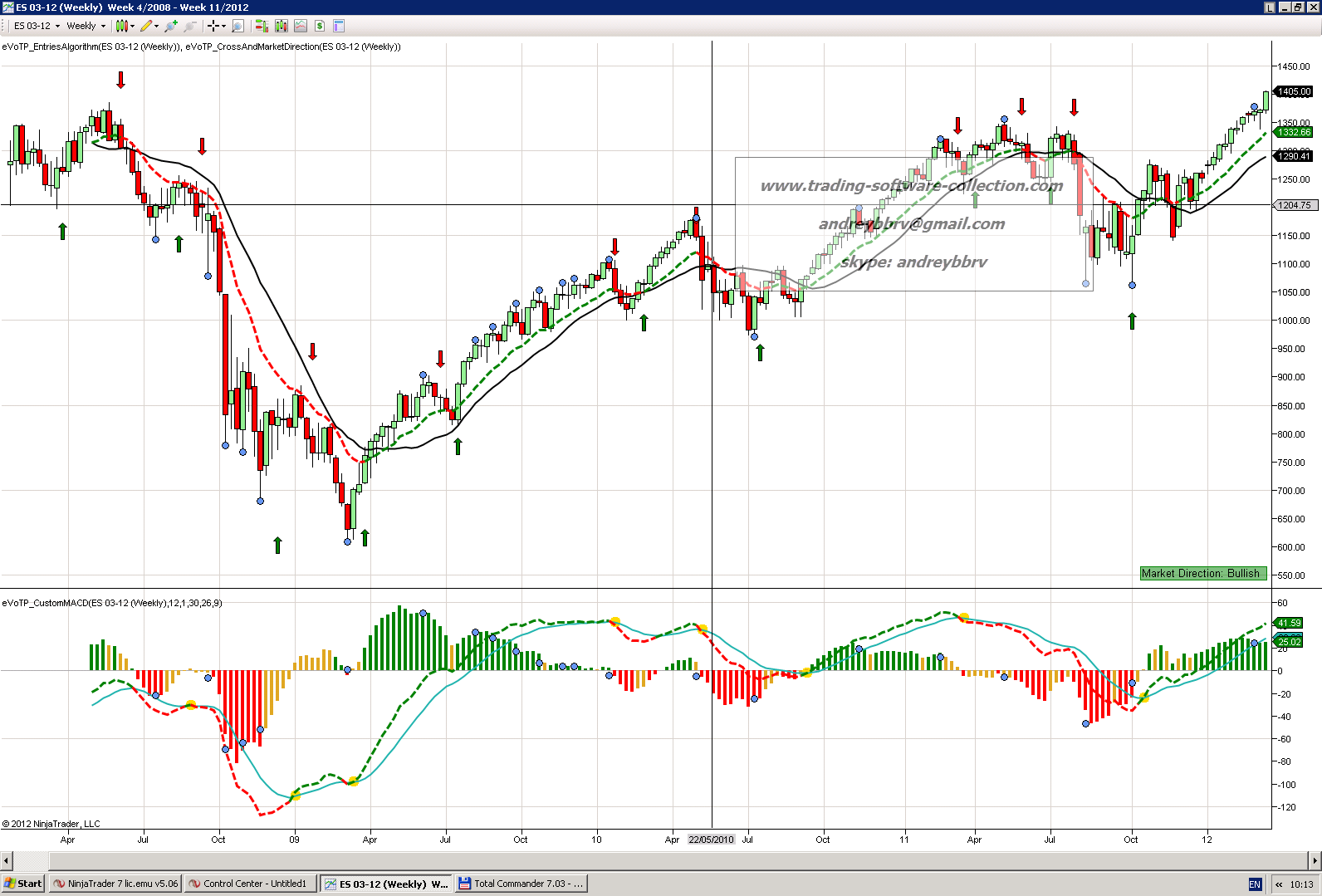
Task: Open the Data Box icon
Action: (x=238, y=26)
